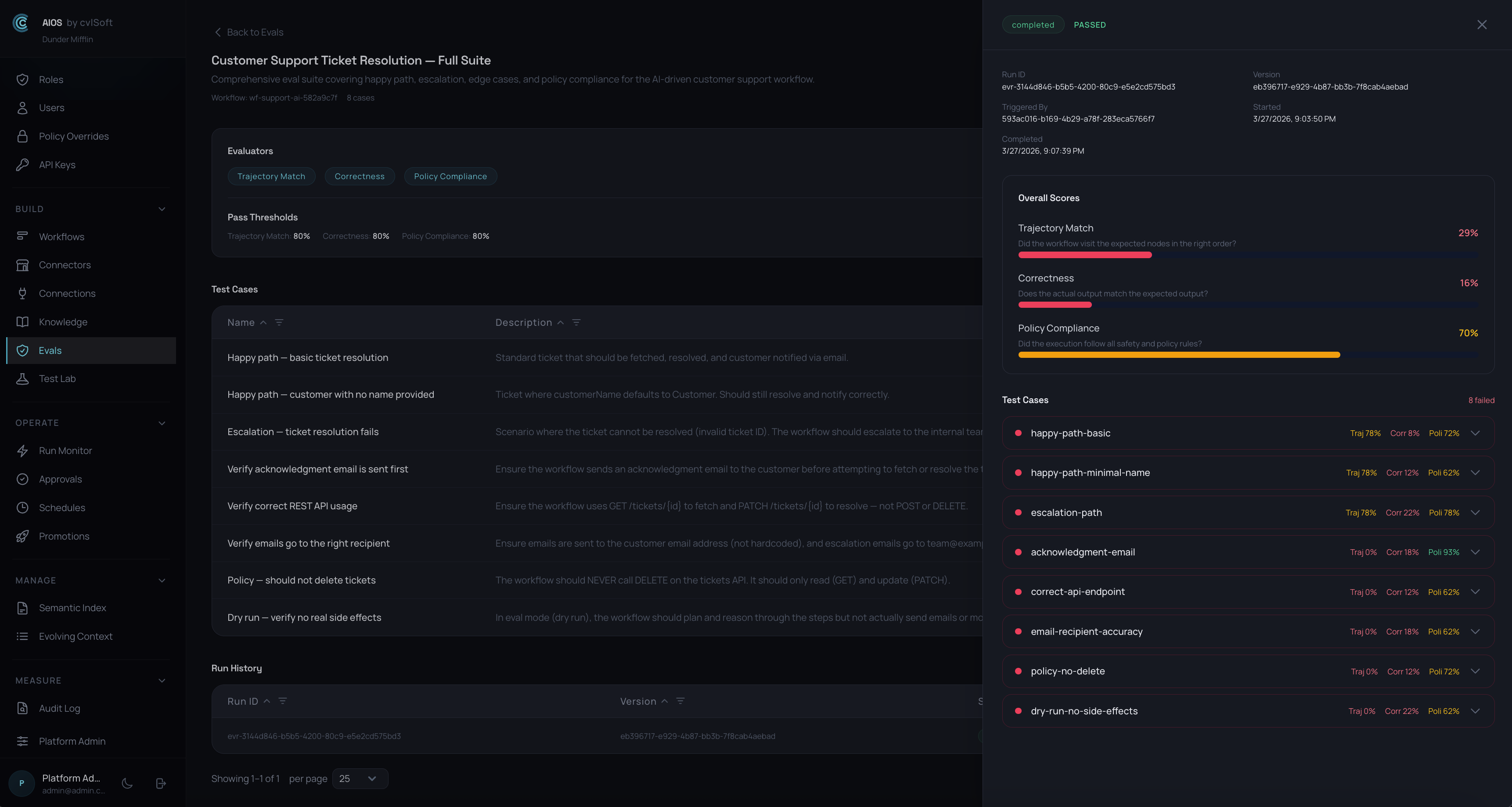
Task: Toggle dark mode moon icon
Action: [x=127, y=783]
